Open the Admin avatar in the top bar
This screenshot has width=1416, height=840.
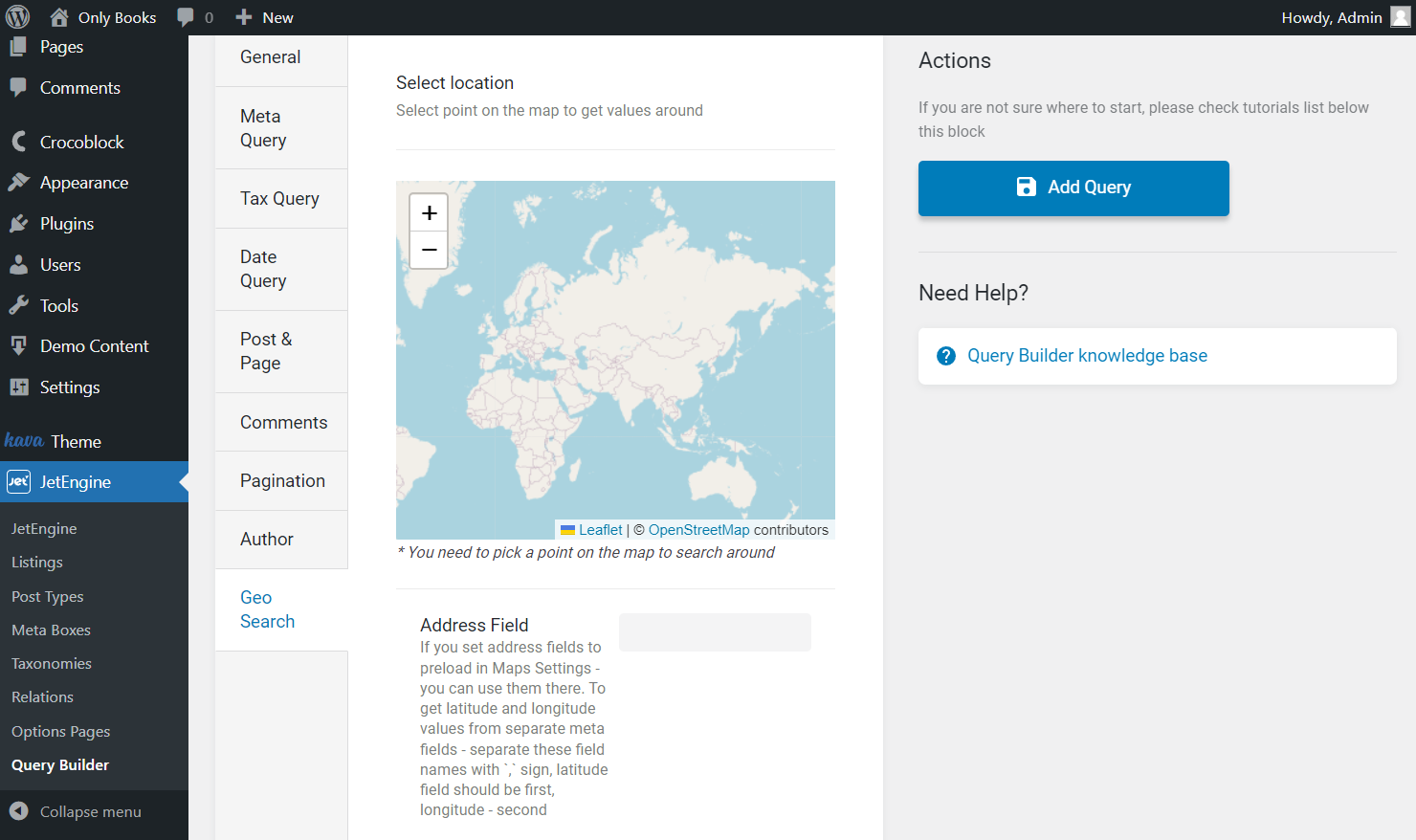coord(1401,17)
